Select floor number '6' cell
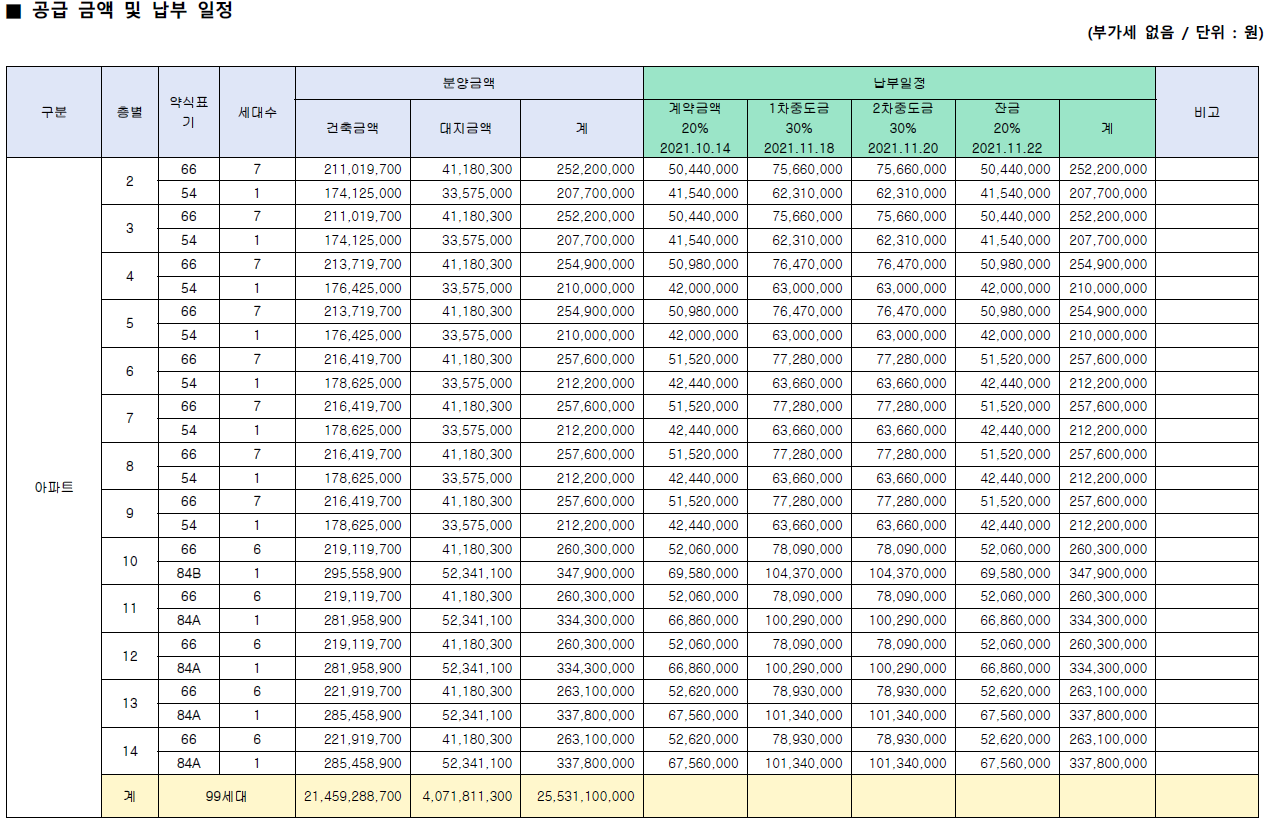The width and height of the screenshot is (1268, 826). click(130, 371)
